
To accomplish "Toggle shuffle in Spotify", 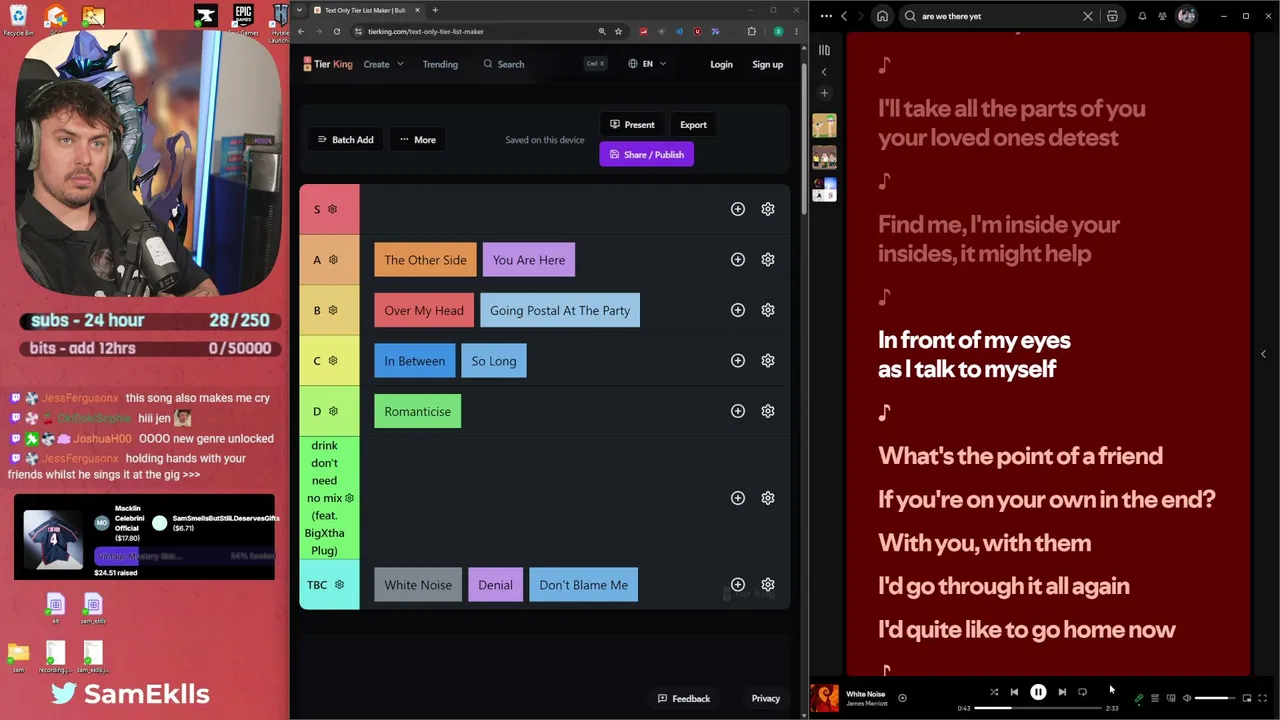I will [x=994, y=692].
